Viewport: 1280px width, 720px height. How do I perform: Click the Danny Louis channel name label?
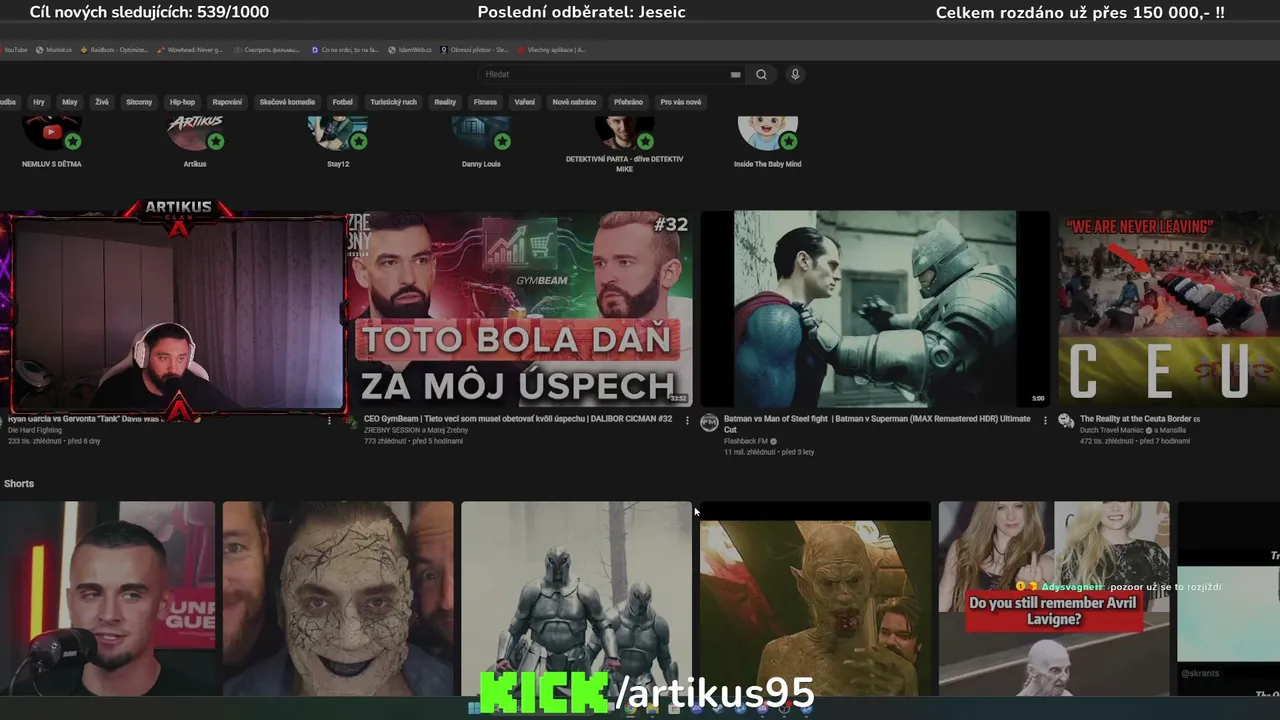(x=481, y=164)
